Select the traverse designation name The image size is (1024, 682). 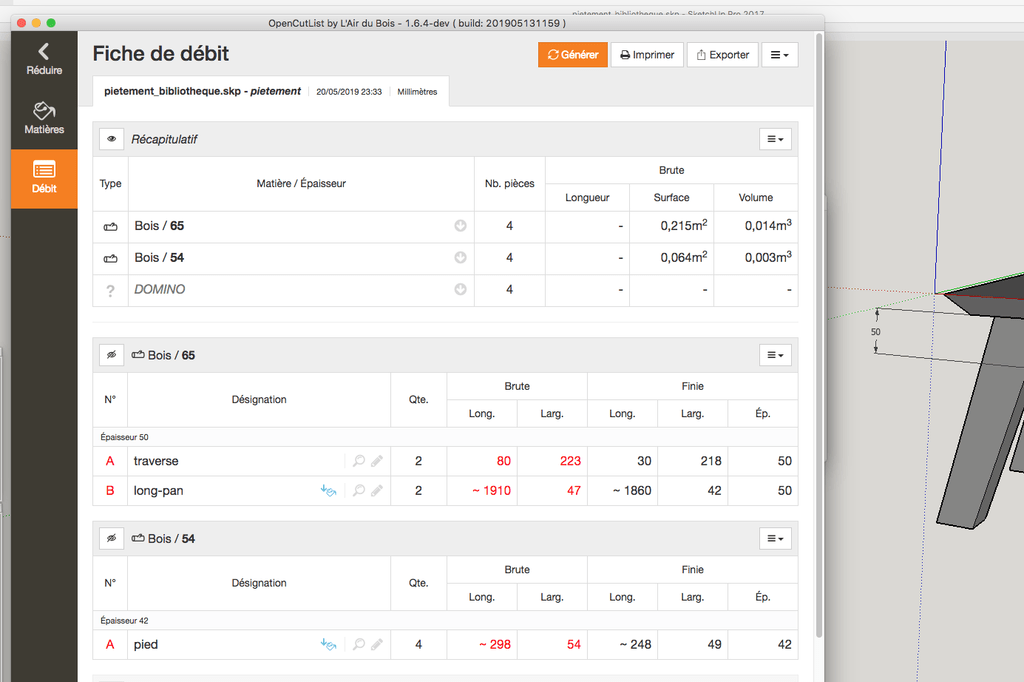pyautogui.click(x=156, y=461)
